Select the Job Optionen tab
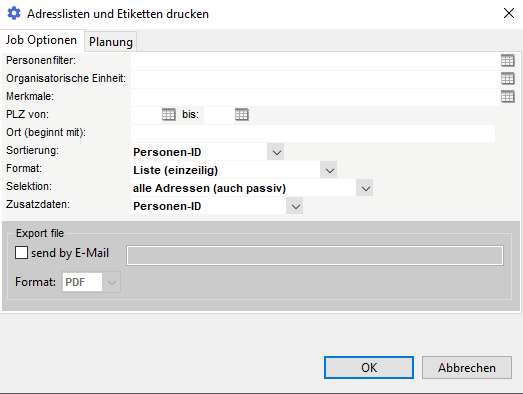 click(41, 40)
